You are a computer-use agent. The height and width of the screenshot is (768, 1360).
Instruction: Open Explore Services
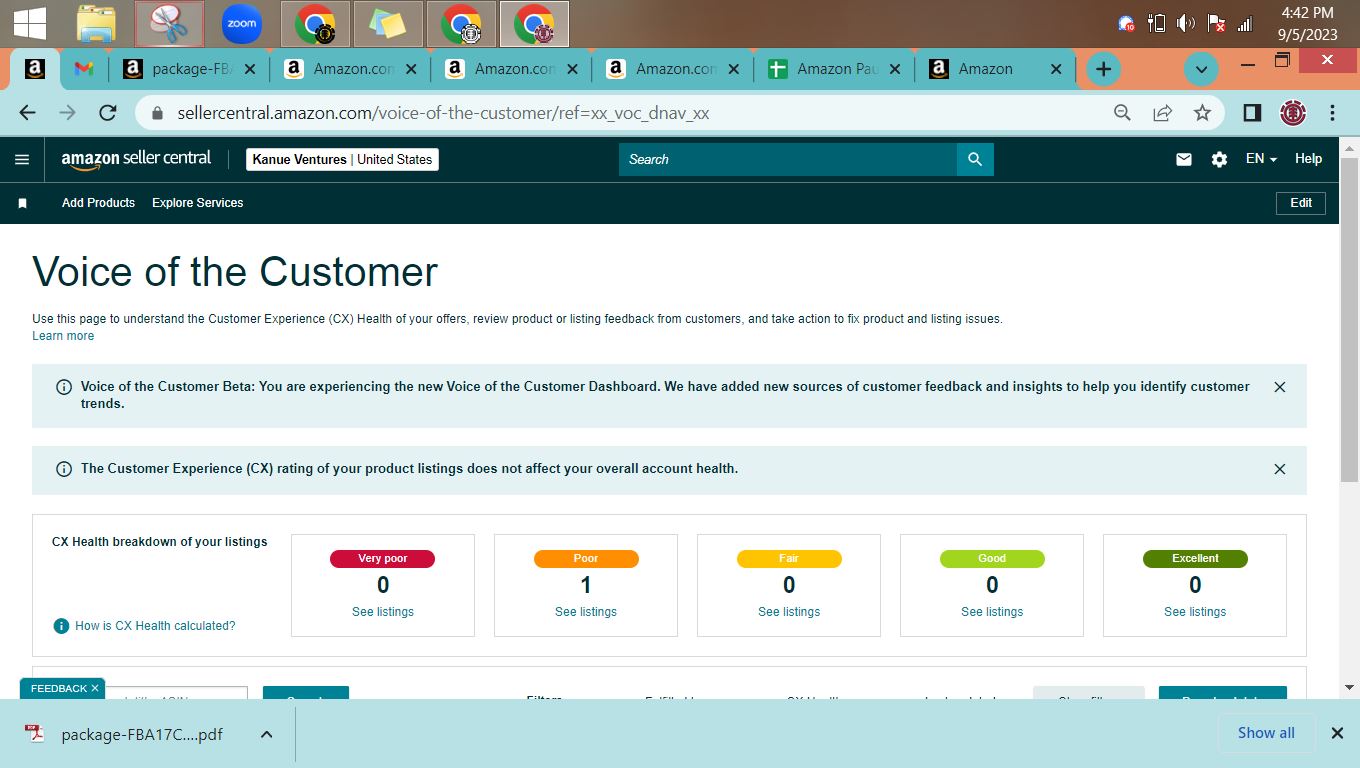tap(197, 203)
